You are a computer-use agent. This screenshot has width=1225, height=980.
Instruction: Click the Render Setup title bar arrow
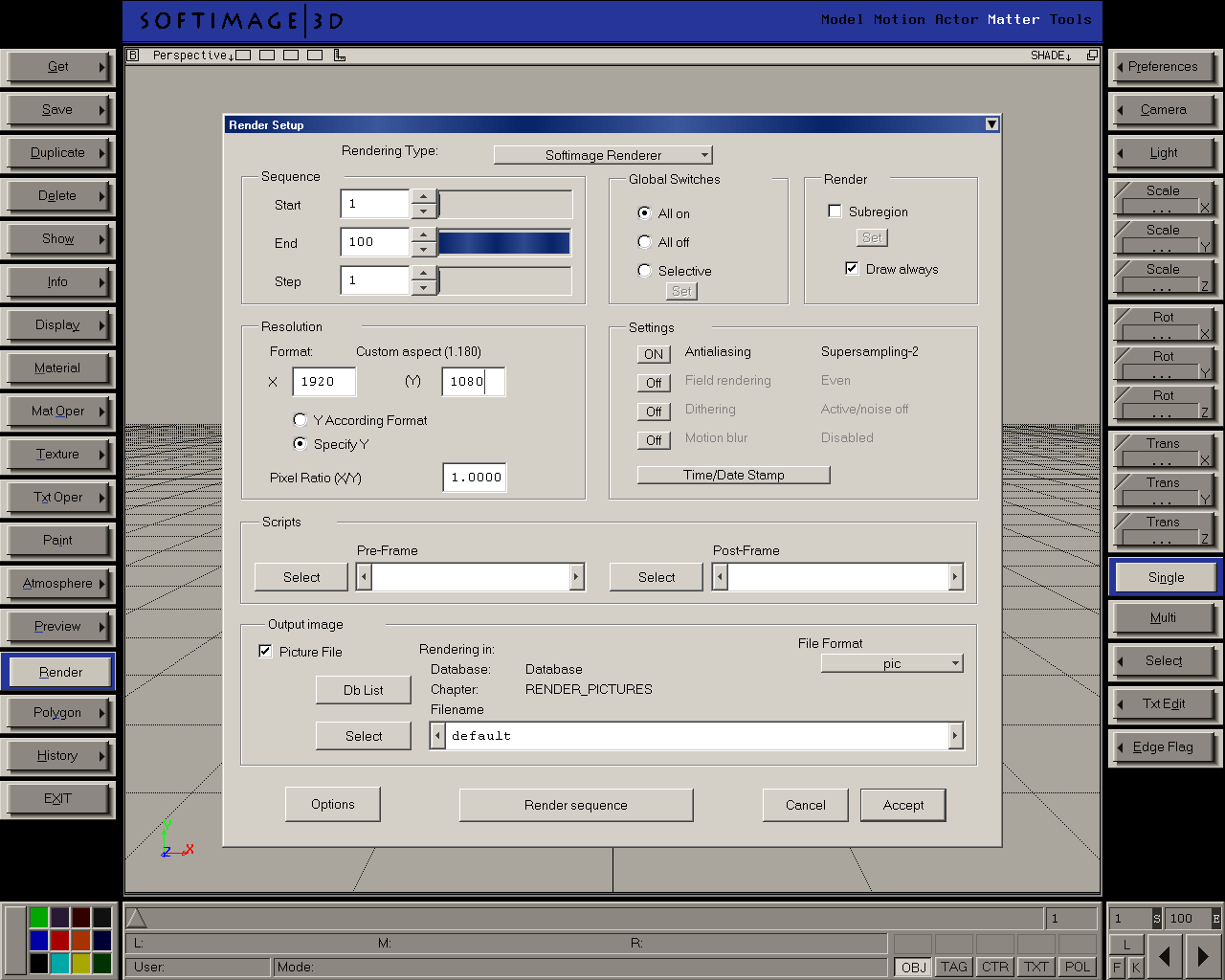click(991, 124)
